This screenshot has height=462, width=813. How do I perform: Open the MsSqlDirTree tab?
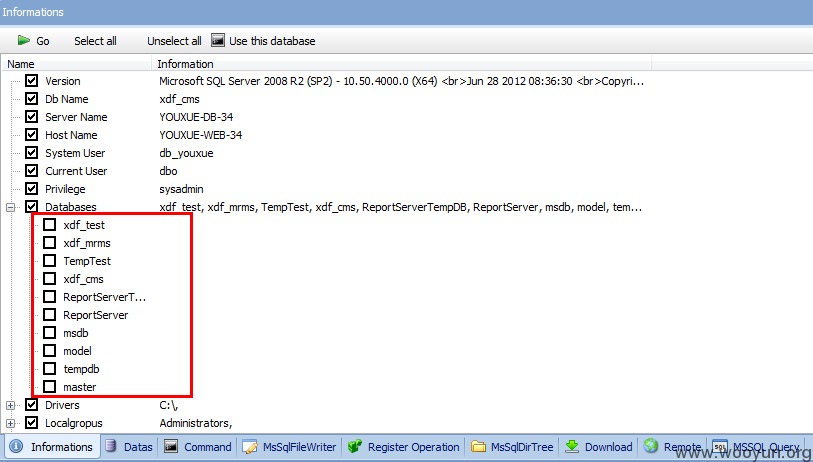point(513,446)
